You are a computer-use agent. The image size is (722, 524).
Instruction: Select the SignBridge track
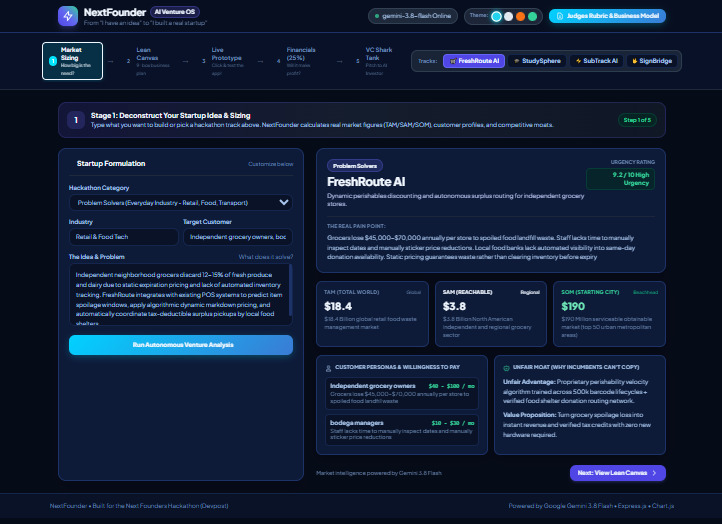(x=652, y=61)
